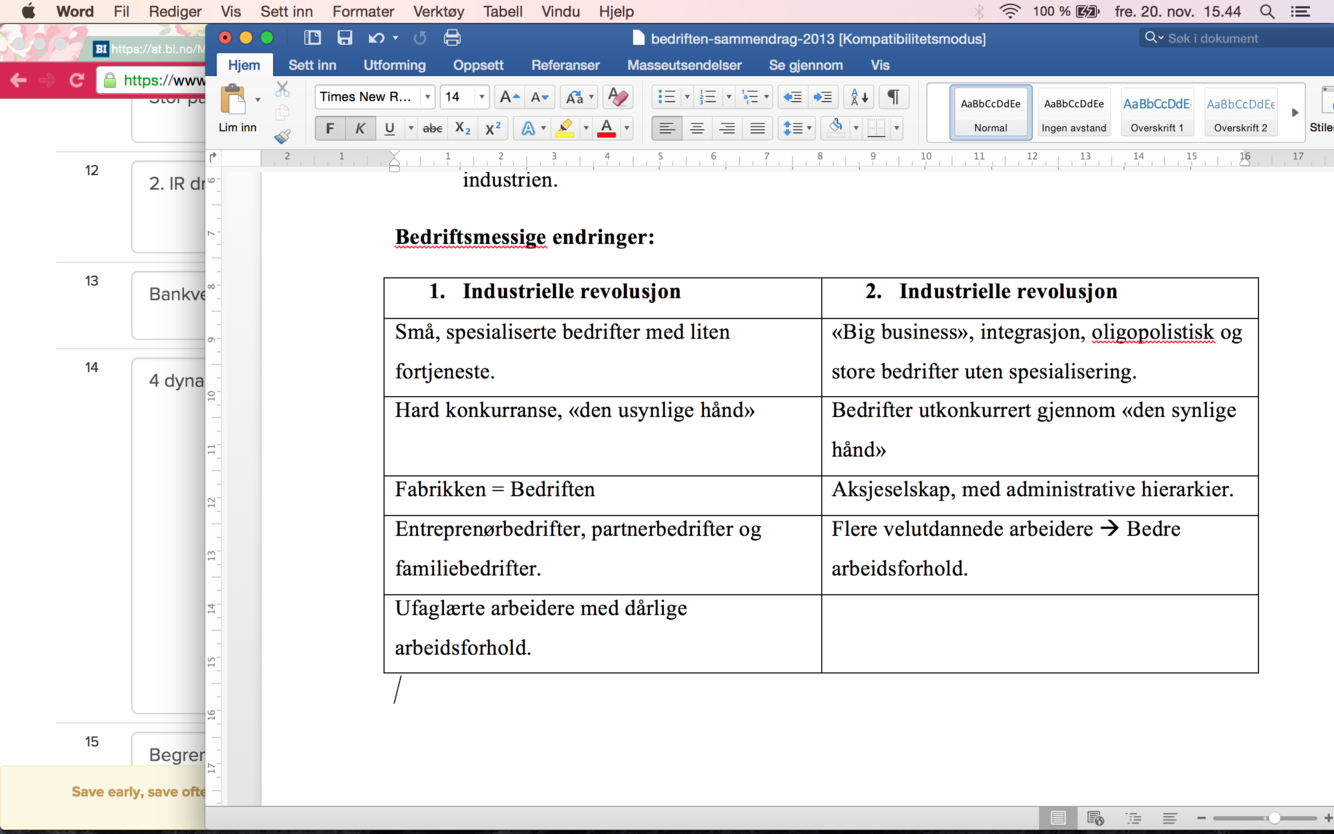Open the Masseutsendelser ribbon tab

click(x=684, y=65)
